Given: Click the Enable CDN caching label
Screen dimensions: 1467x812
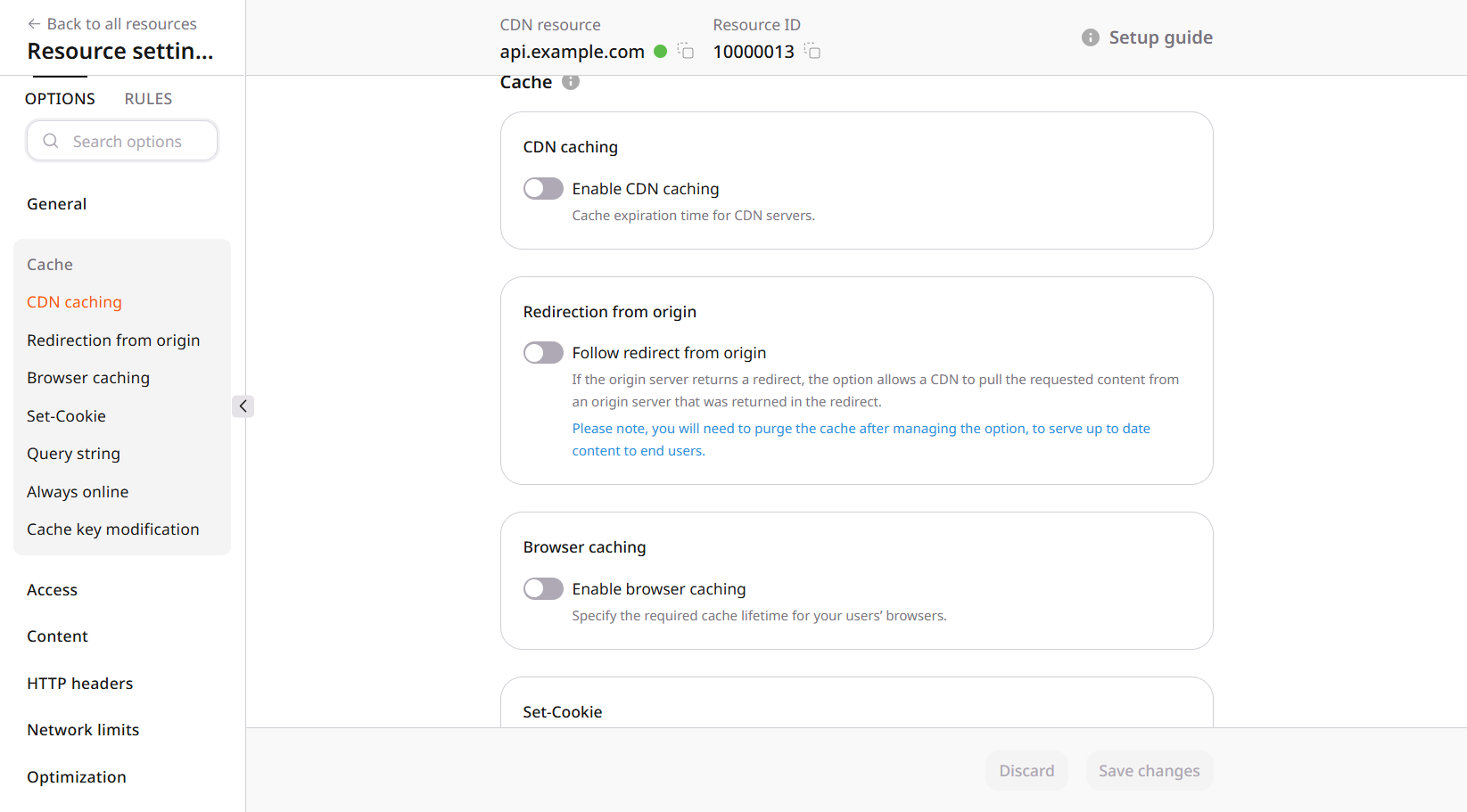Looking at the screenshot, I should point(646,189).
